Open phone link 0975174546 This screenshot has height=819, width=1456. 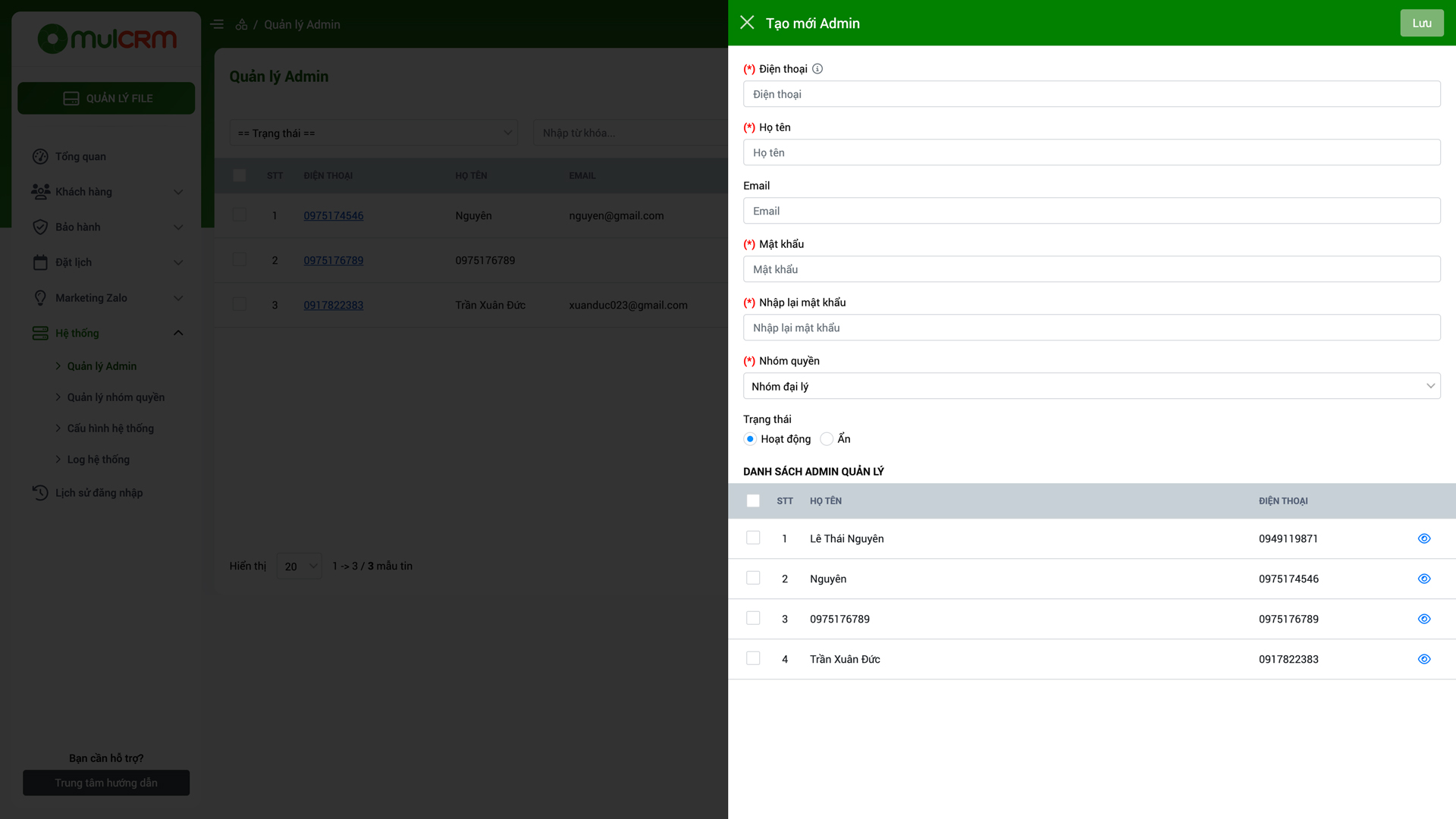(334, 215)
